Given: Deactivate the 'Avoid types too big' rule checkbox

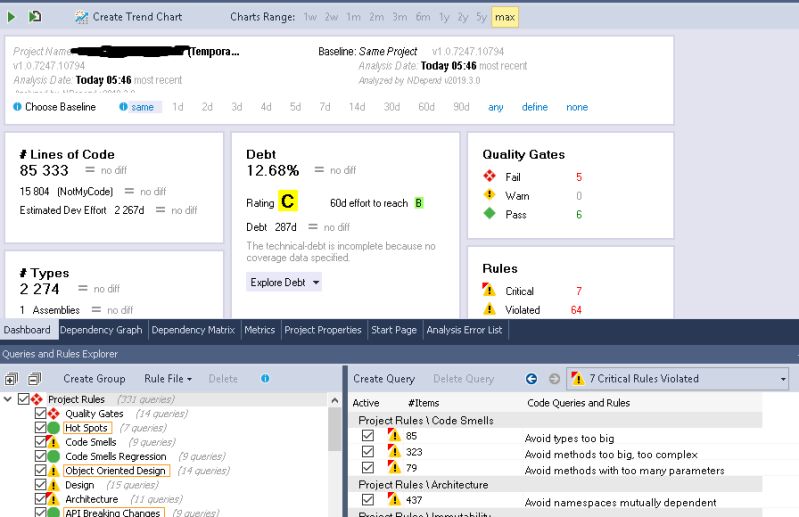Looking at the screenshot, I should coord(367,436).
